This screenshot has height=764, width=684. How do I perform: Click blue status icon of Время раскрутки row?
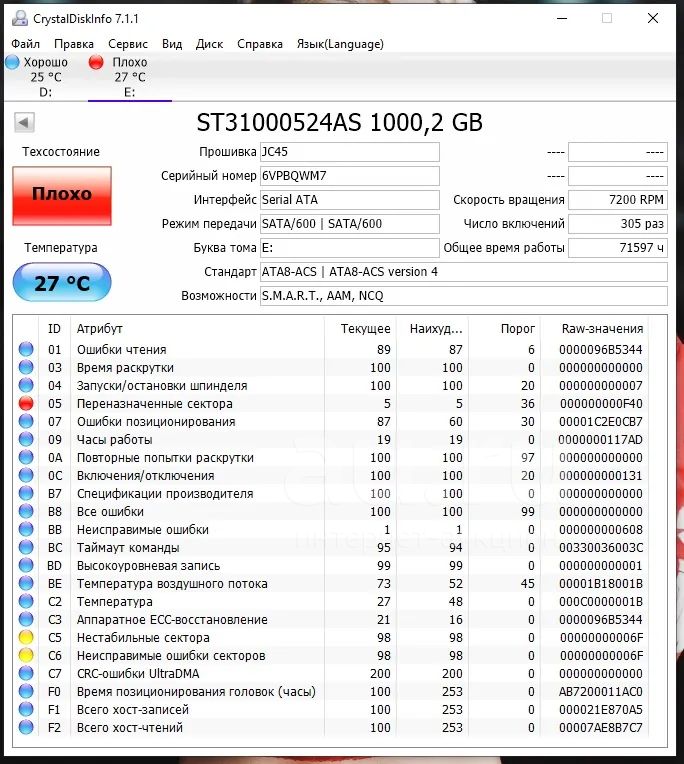[x=26, y=367]
